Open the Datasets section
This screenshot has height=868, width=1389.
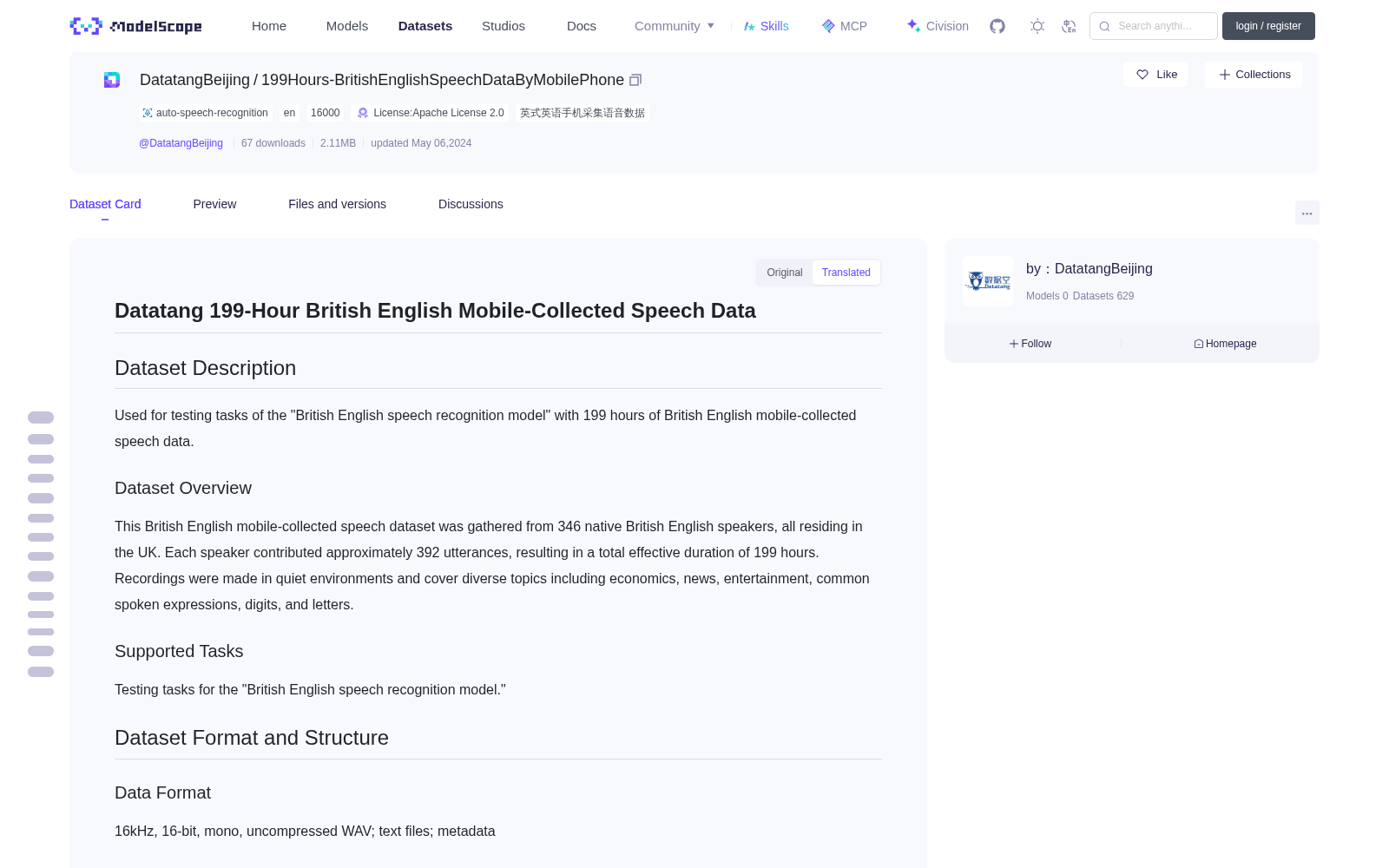point(425,26)
